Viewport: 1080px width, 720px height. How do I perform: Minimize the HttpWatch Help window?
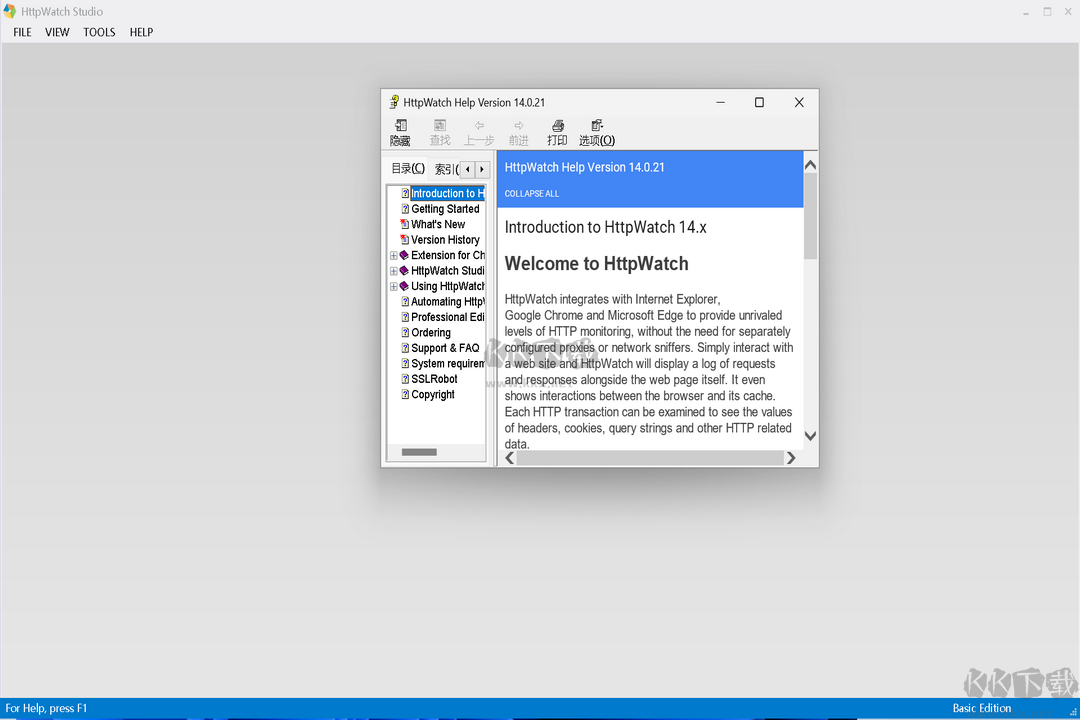click(x=720, y=102)
